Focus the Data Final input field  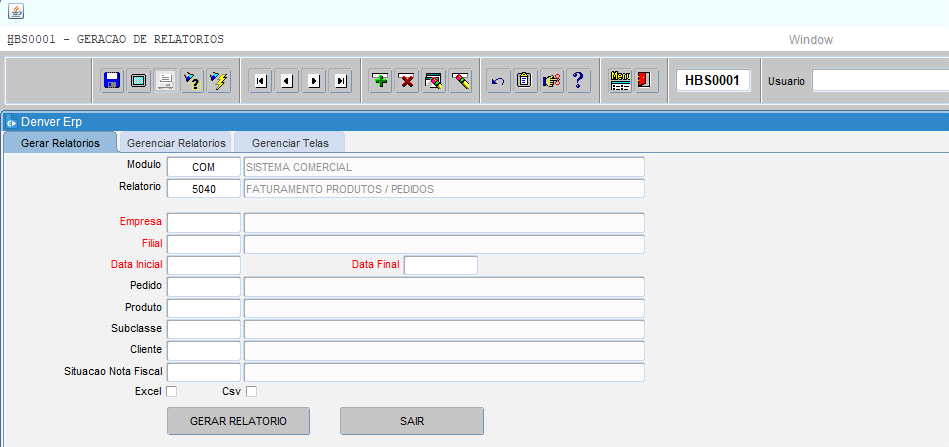[x=440, y=265]
